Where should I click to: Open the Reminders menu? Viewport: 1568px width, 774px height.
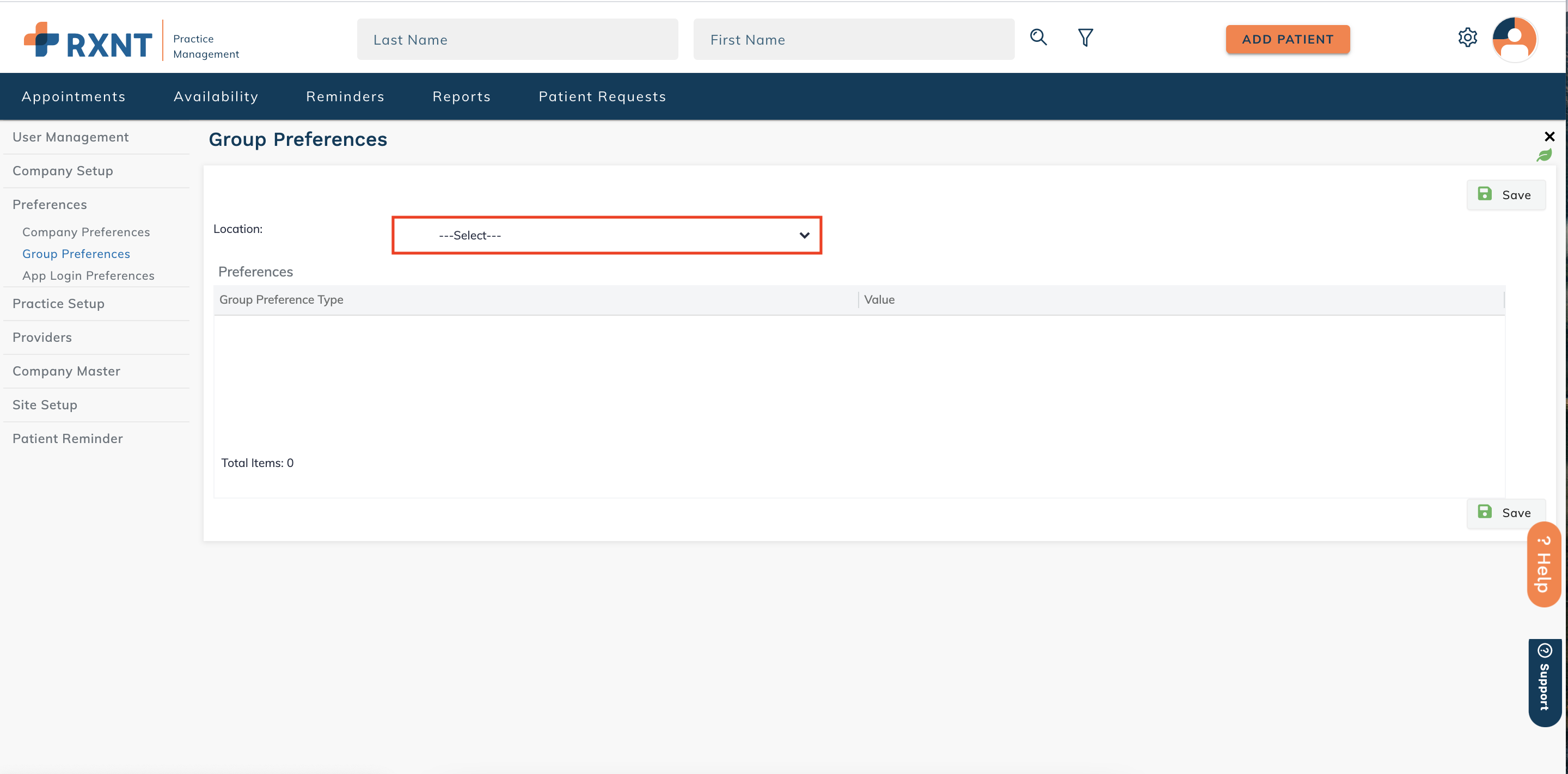click(345, 96)
